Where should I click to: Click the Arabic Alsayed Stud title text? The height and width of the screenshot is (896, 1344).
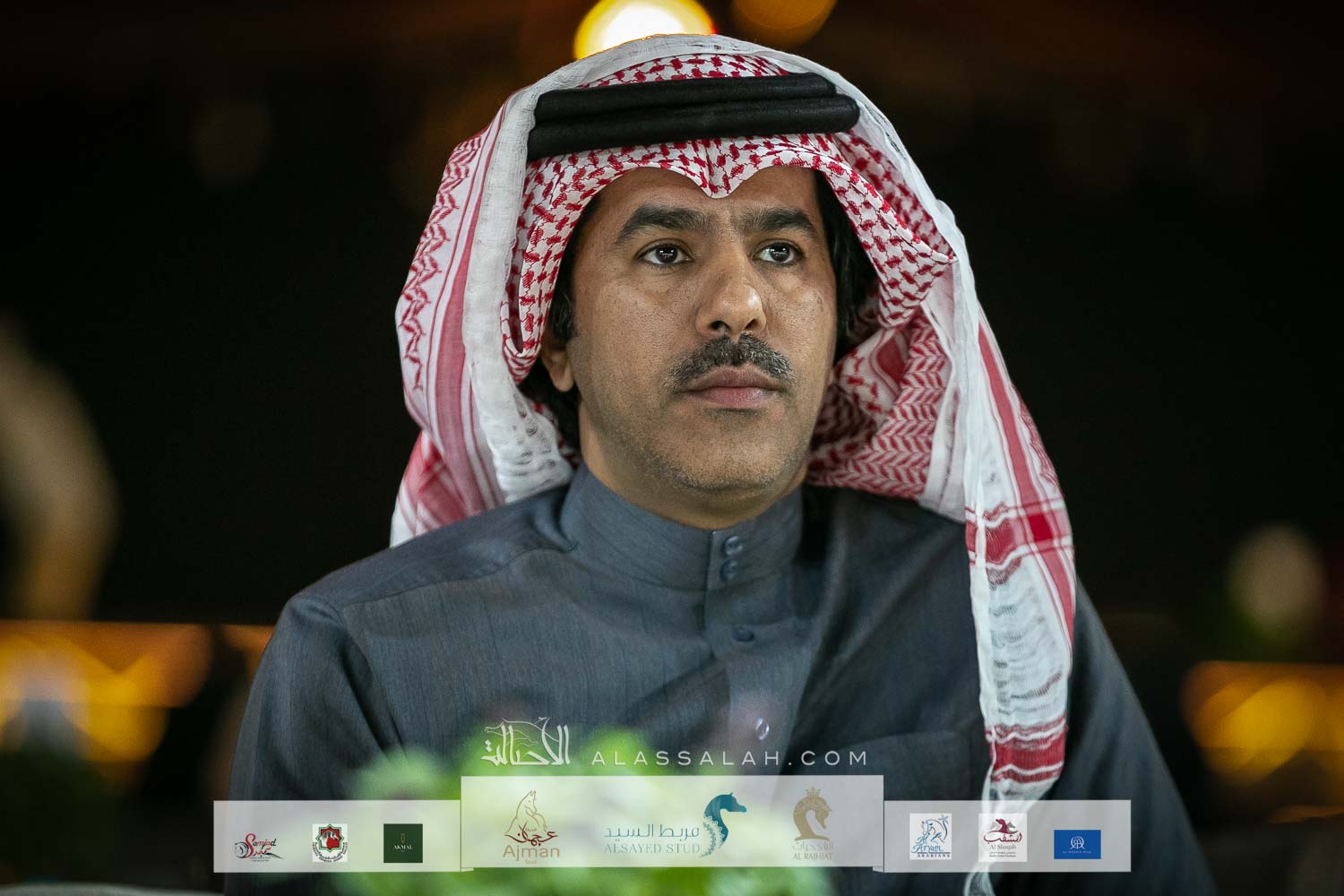(x=650, y=831)
